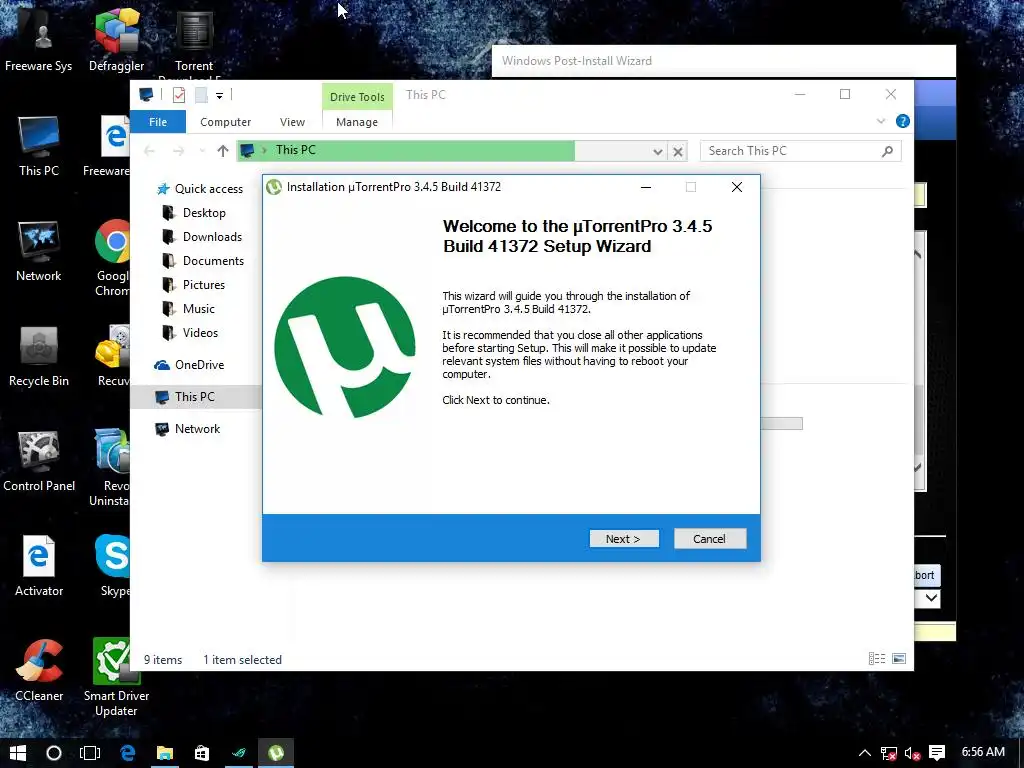Click the 6:56 AM taskbar clock
This screenshot has height=768, width=1024.
click(983, 752)
